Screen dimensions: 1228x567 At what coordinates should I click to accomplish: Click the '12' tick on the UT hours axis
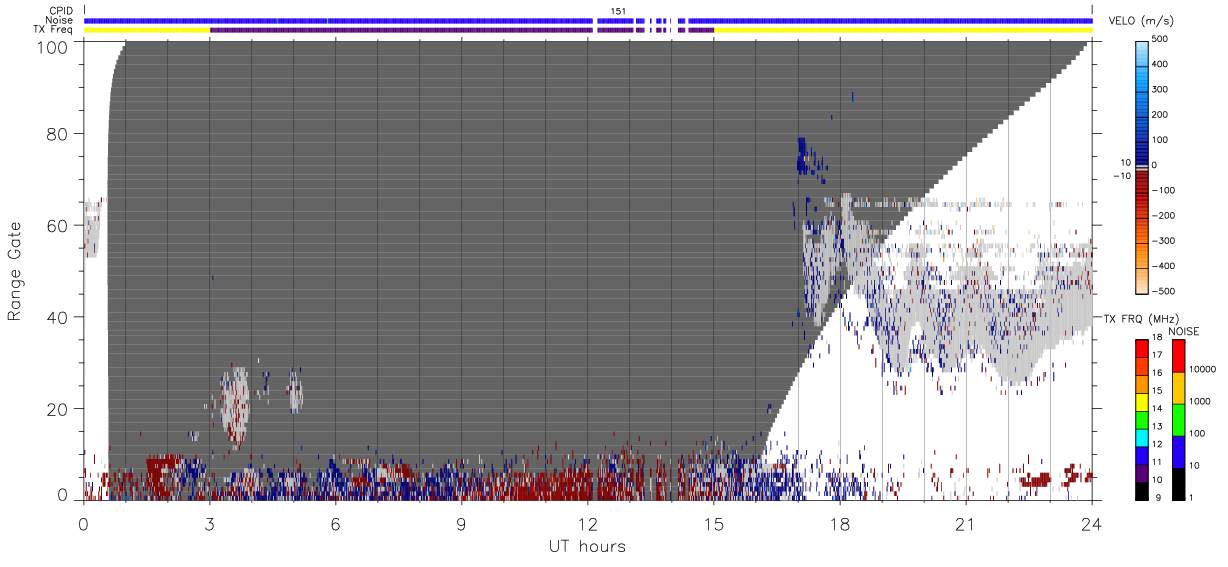(x=588, y=524)
